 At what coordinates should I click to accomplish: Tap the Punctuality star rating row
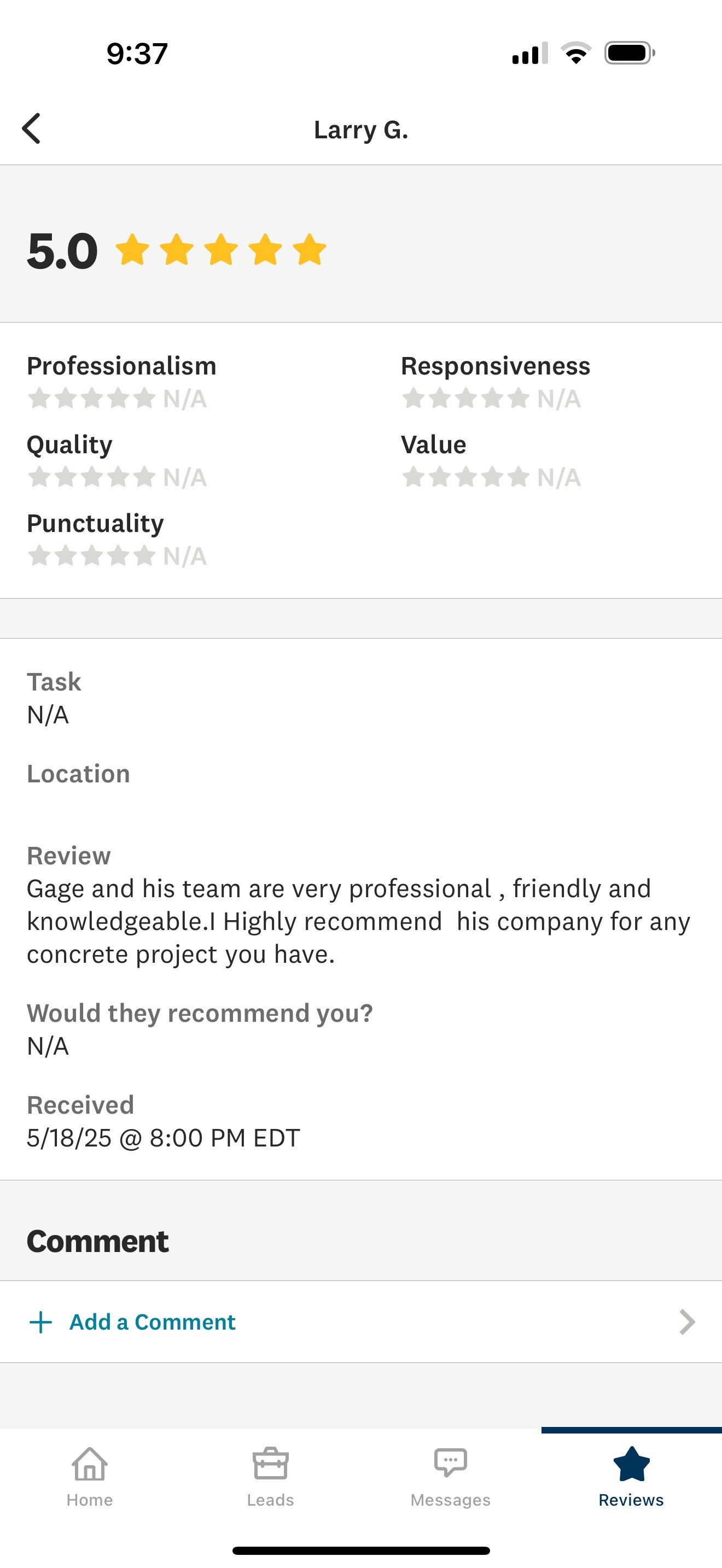coord(117,555)
